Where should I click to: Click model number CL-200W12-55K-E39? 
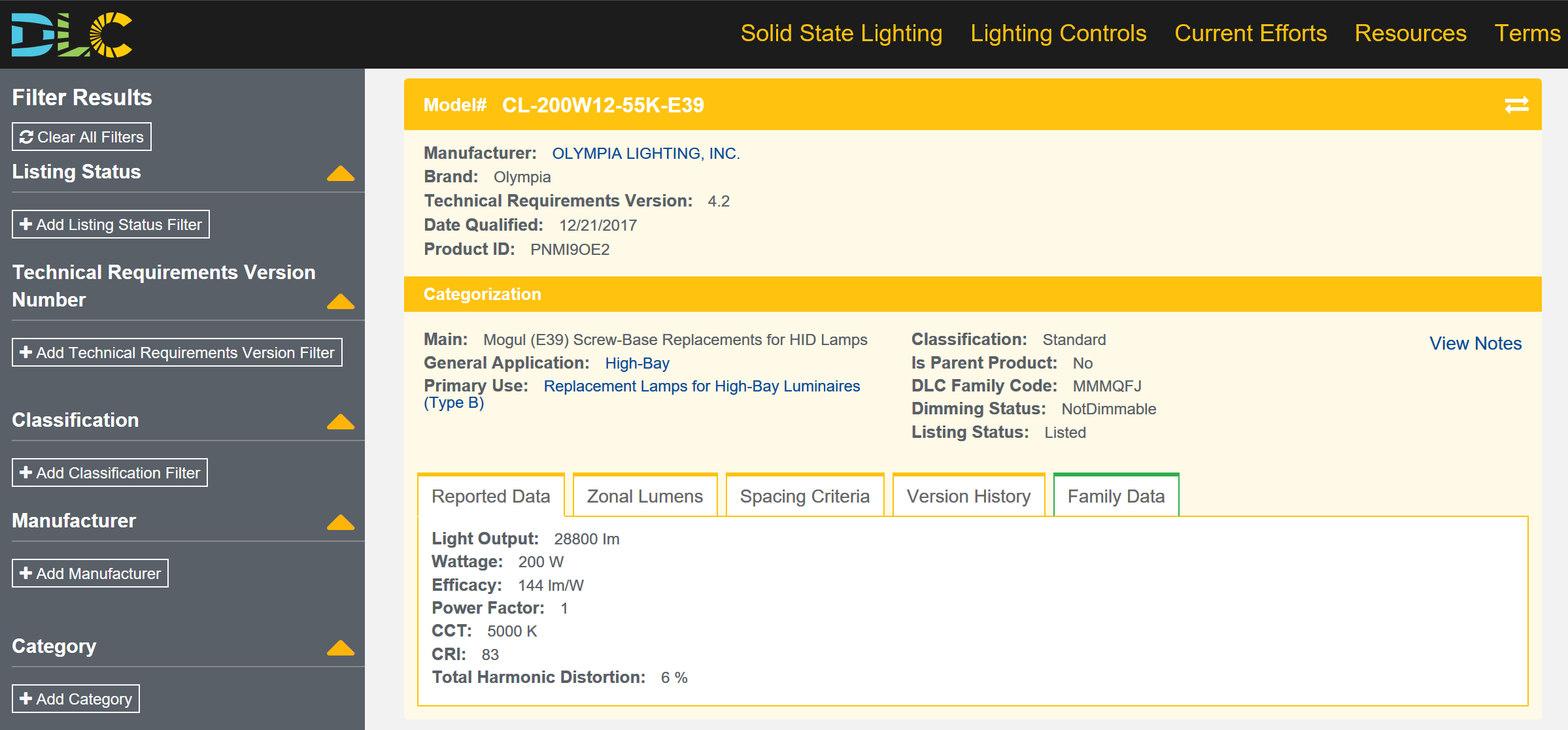pos(603,105)
